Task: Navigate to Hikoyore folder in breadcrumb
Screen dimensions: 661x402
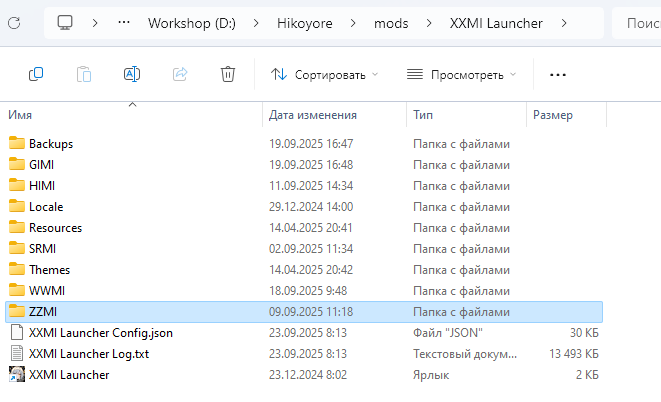Action: (x=304, y=23)
